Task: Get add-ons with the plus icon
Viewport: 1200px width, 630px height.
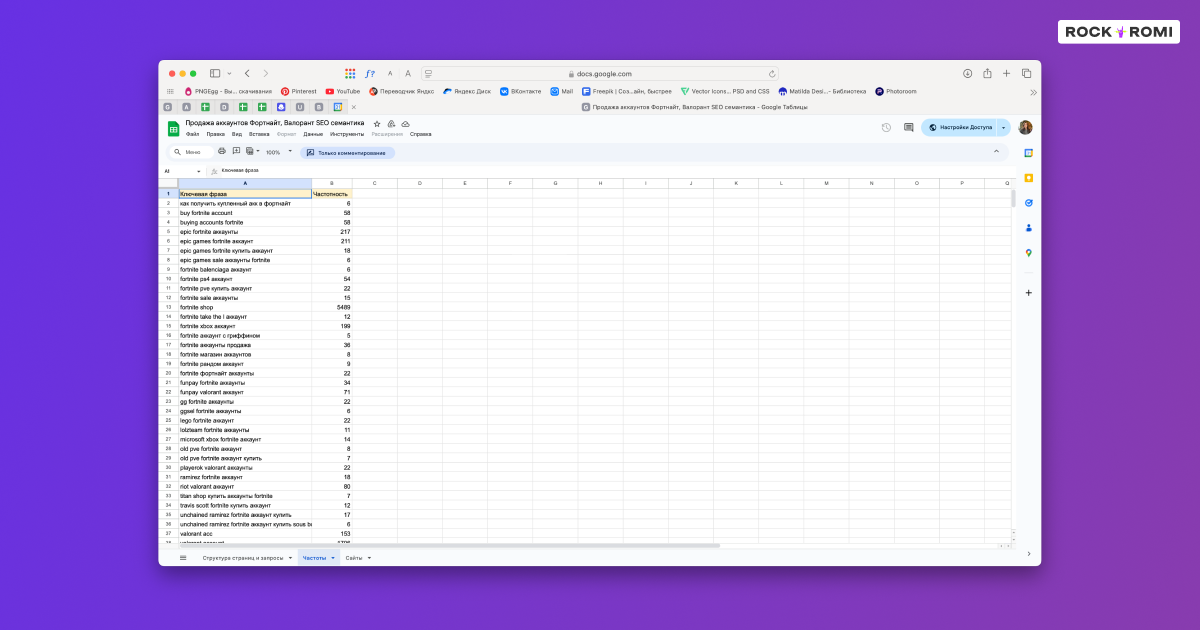Action: [x=1028, y=293]
